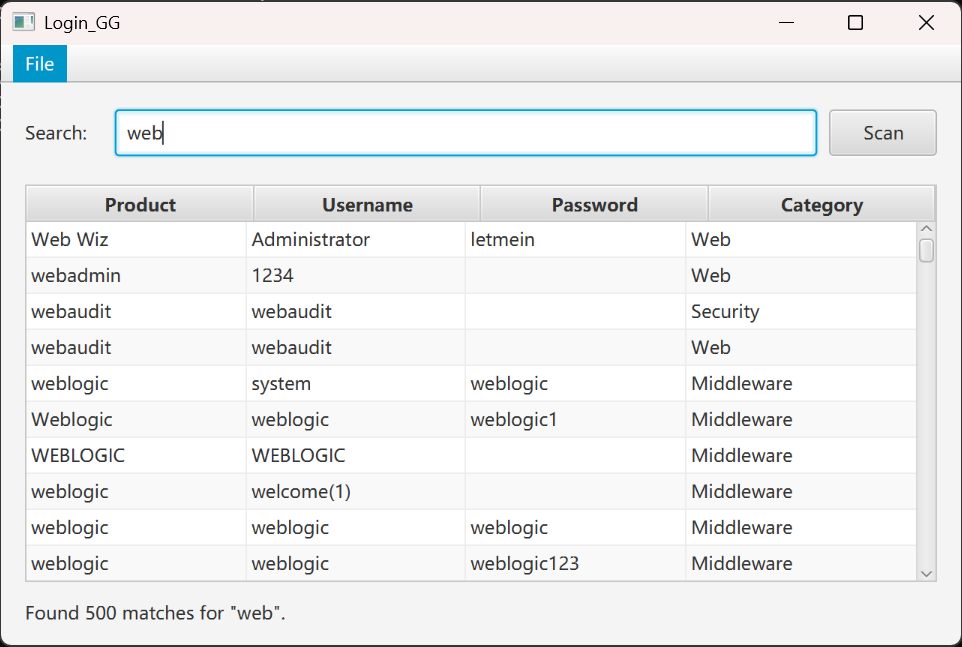The width and height of the screenshot is (962, 647).
Task: Sort by the Password column header
Action: pyautogui.click(x=595, y=204)
